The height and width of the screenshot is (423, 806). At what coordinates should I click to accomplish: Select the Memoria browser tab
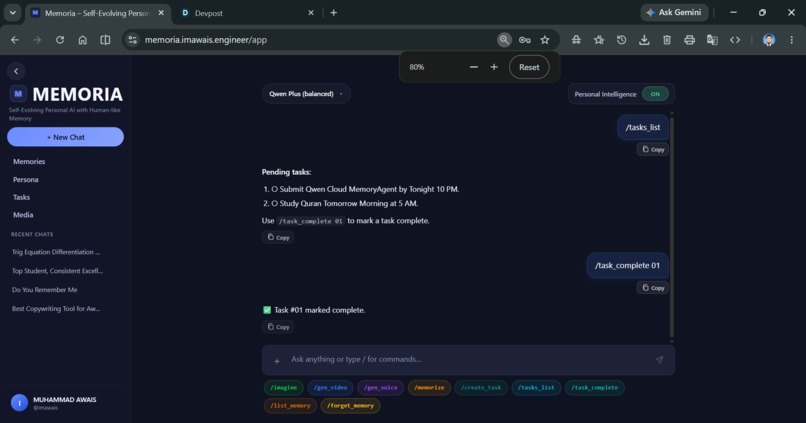point(97,13)
